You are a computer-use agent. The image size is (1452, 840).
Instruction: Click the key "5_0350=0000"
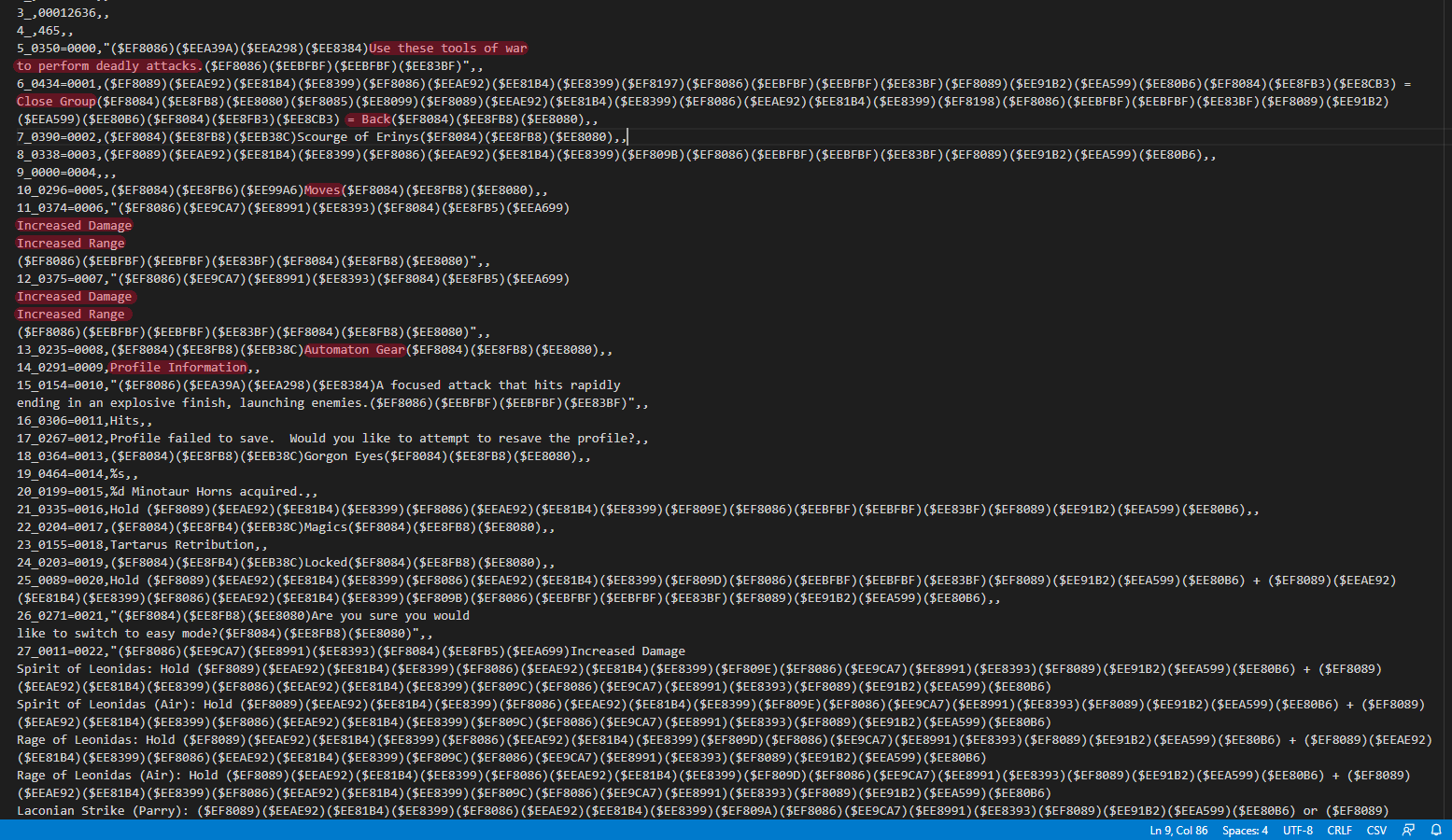coord(56,49)
